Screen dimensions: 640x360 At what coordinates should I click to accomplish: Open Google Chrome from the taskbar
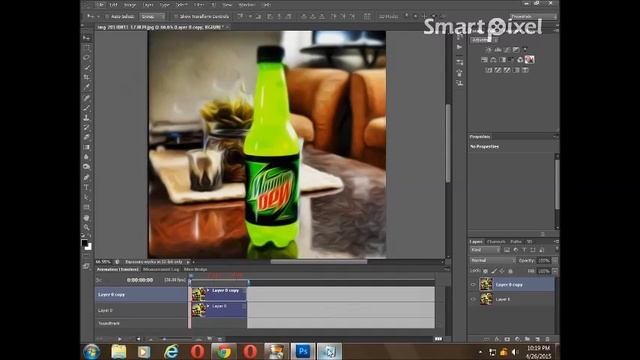coord(223,351)
